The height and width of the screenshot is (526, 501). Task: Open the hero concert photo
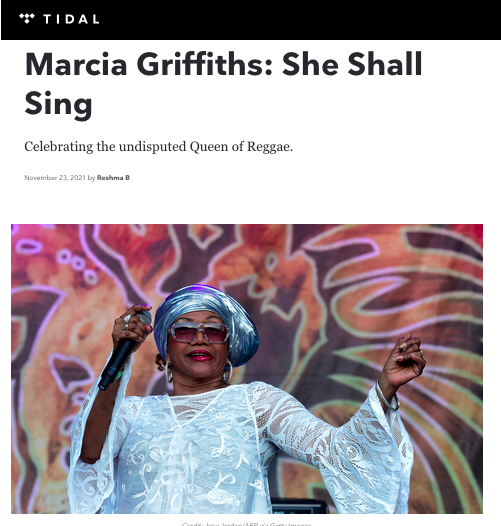point(247,369)
